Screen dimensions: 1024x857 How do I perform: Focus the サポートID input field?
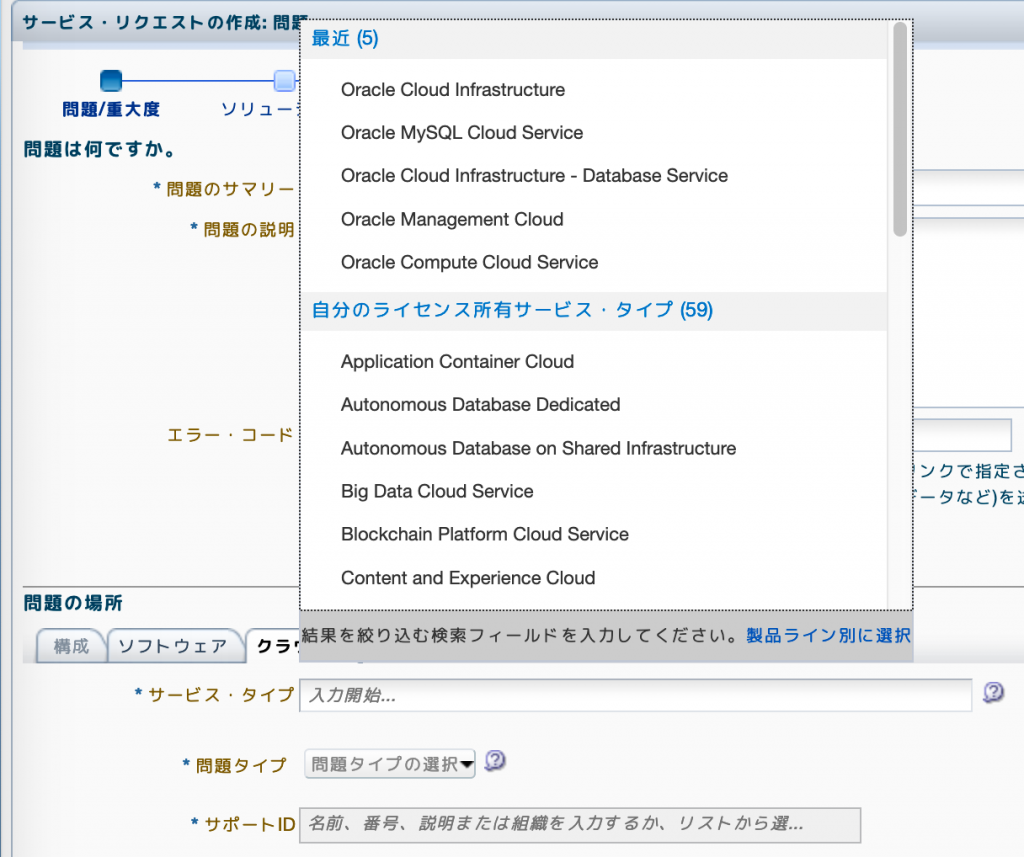click(580, 825)
